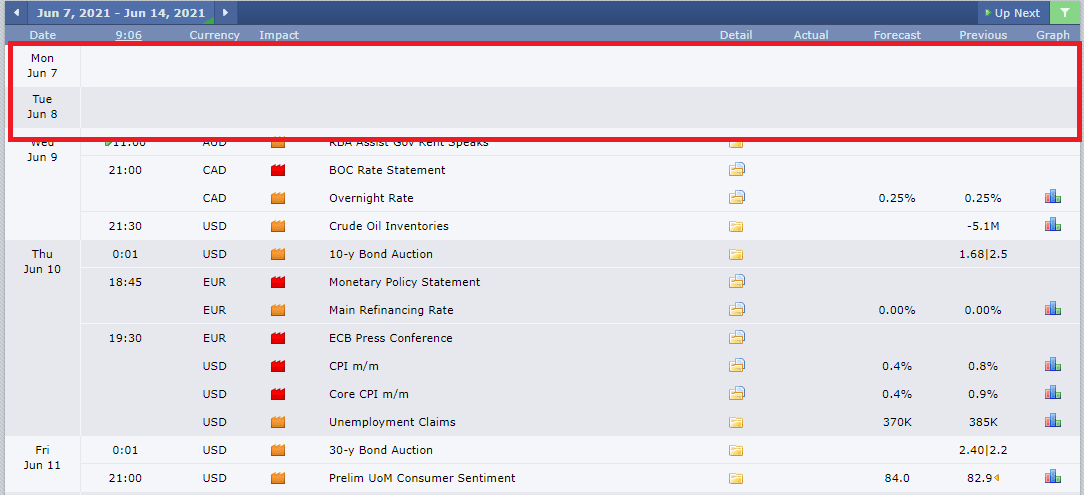Expand detail for Main Refinancing Rate
1084x495 pixels.
[x=736, y=310]
